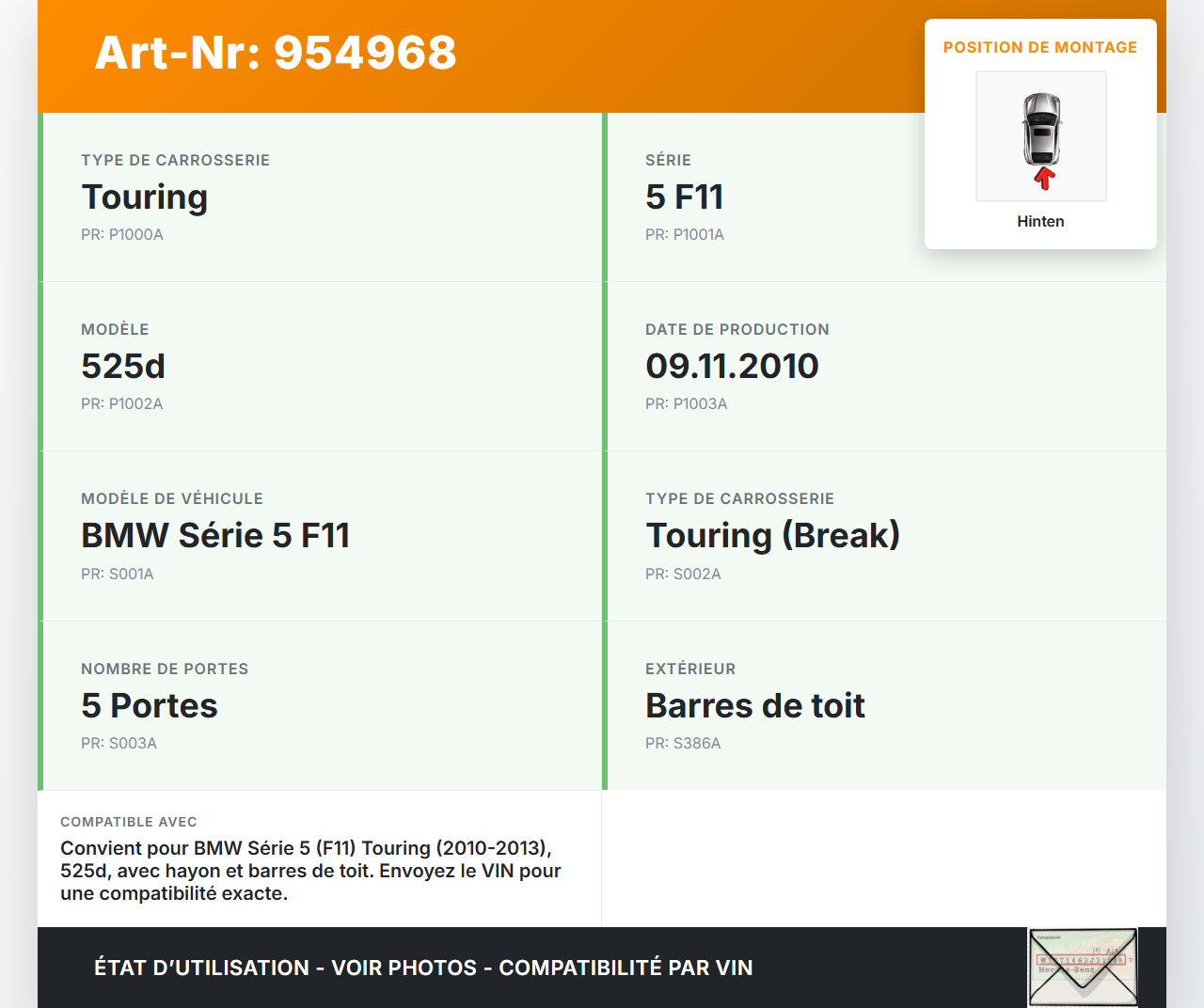Image resolution: width=1204 pixels, height=1008 pixels.
Task: Click the PR: S386A code
Action: coord(683,743)
